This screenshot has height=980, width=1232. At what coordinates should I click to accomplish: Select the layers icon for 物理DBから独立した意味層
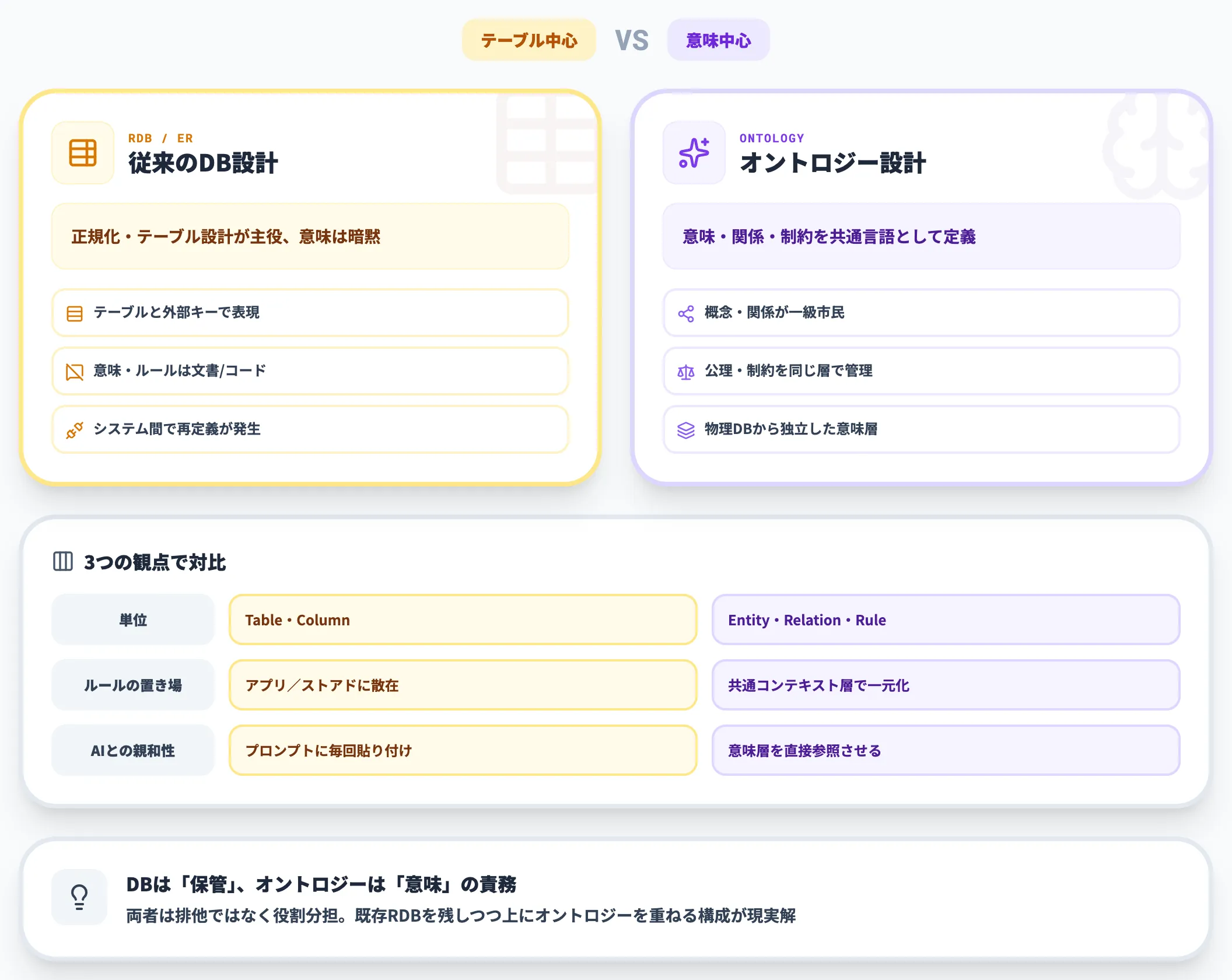pyautogui.click(x=687, y=430)
